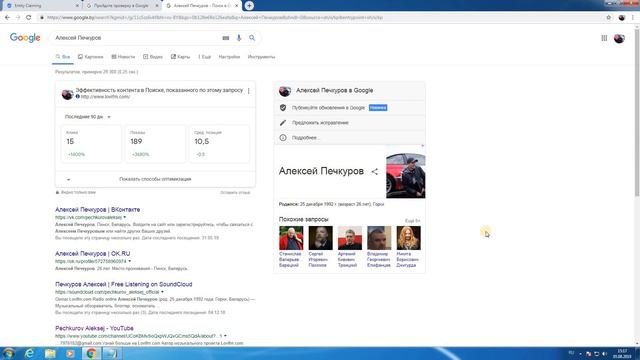Open three-dot menu of performance card
This screenshot has width=640, height=360.
pos(249,91)
